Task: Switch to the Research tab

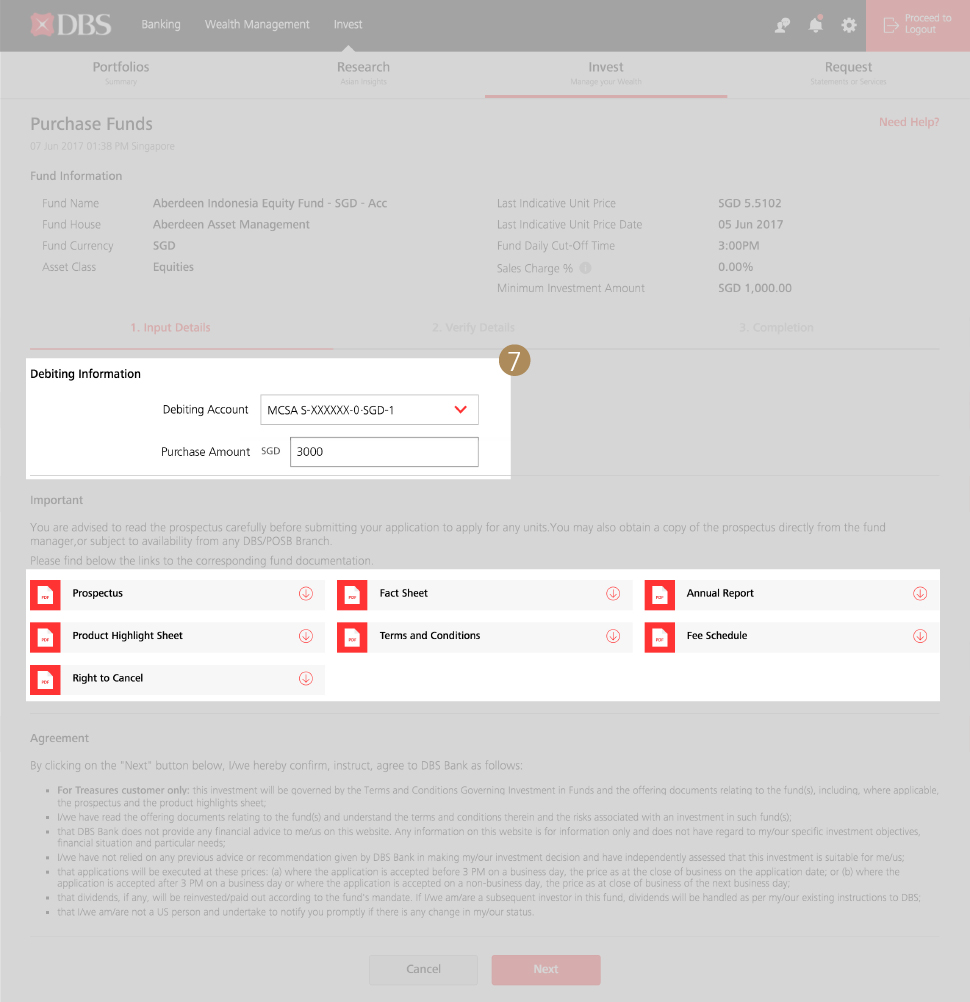Action: [x=363, y=73]
